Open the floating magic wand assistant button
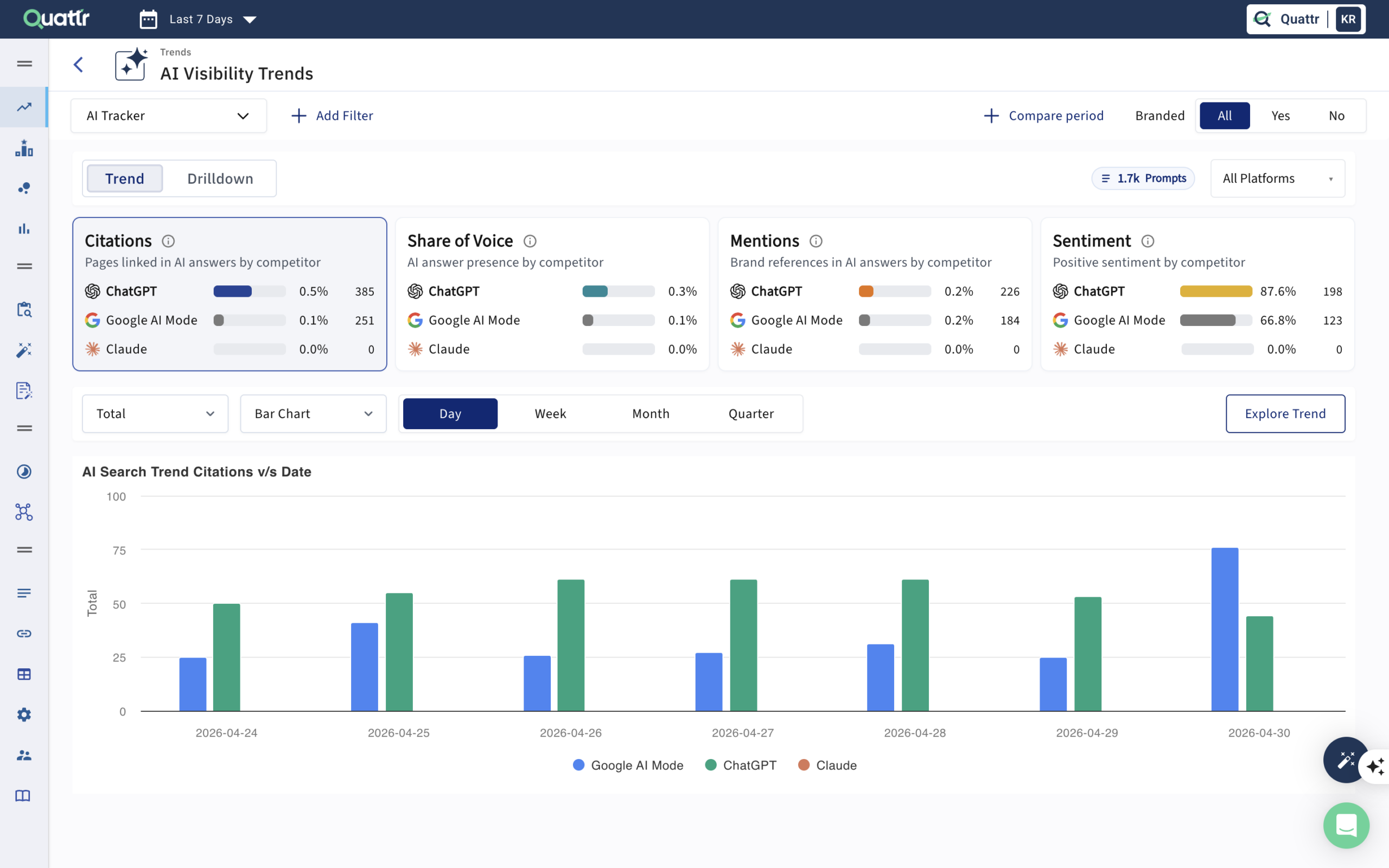 [1345, 759]
